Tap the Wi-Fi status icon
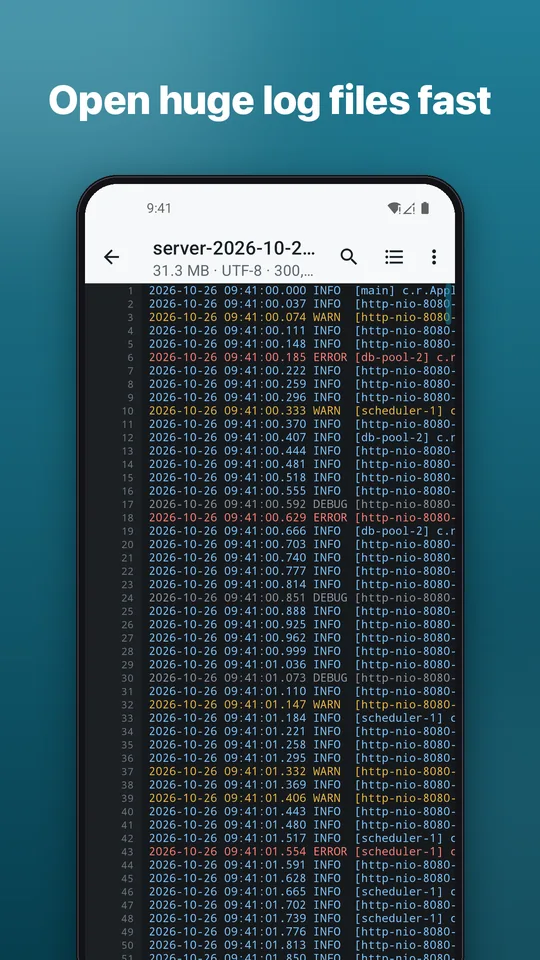 coord(394,208)
